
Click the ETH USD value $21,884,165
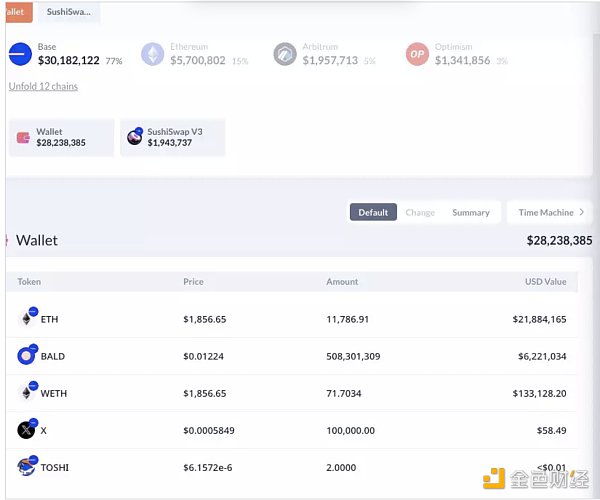[x=540, y=319]
